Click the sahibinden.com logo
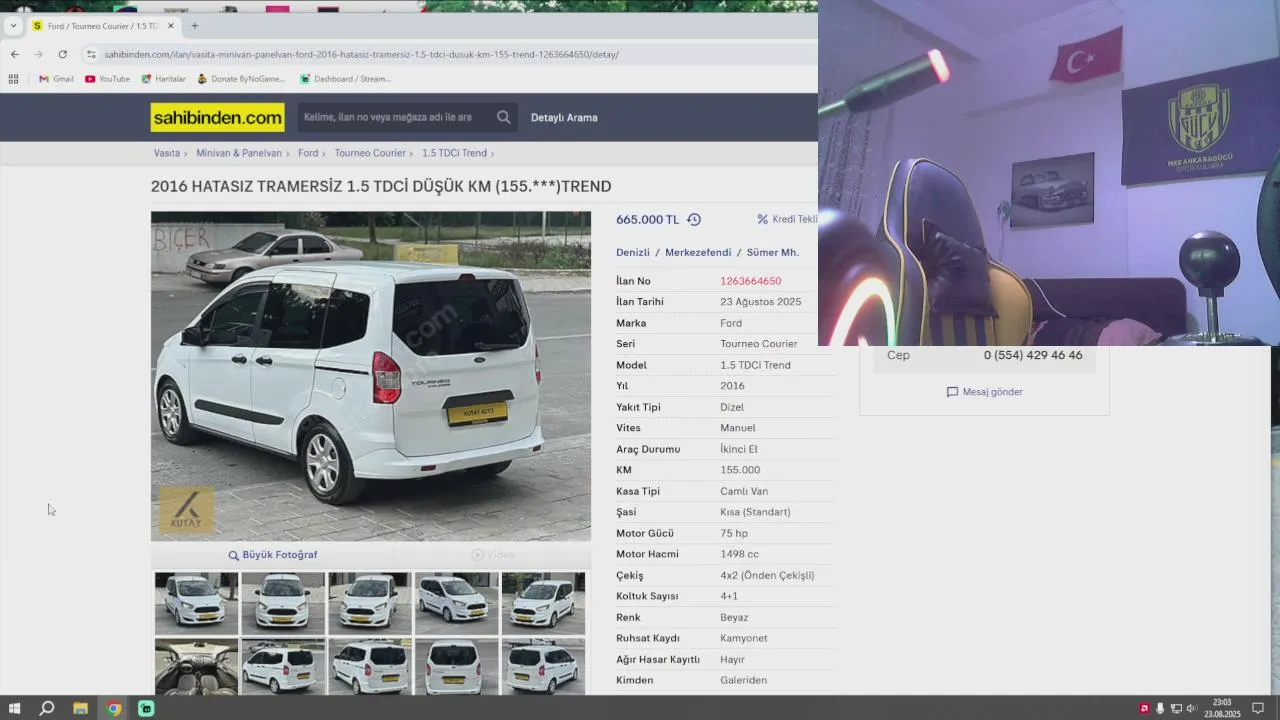Screen dimensions: 1280x720 coord(218,118)
